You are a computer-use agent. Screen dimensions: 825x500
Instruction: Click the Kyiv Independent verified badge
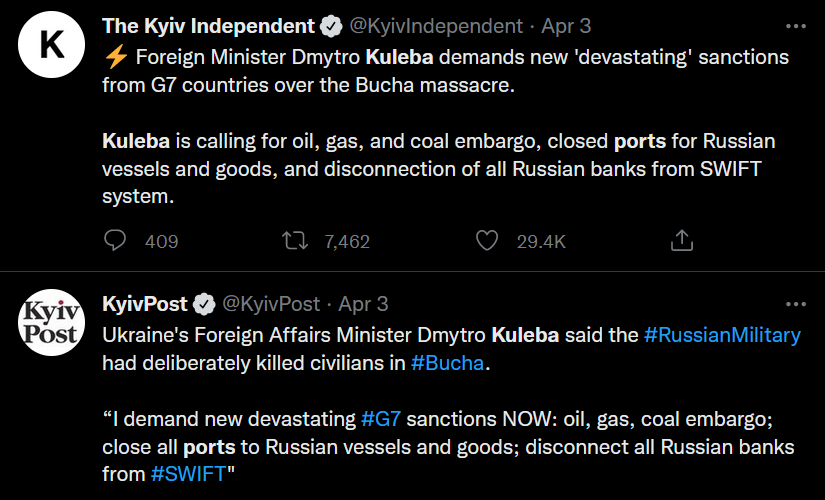331,26
